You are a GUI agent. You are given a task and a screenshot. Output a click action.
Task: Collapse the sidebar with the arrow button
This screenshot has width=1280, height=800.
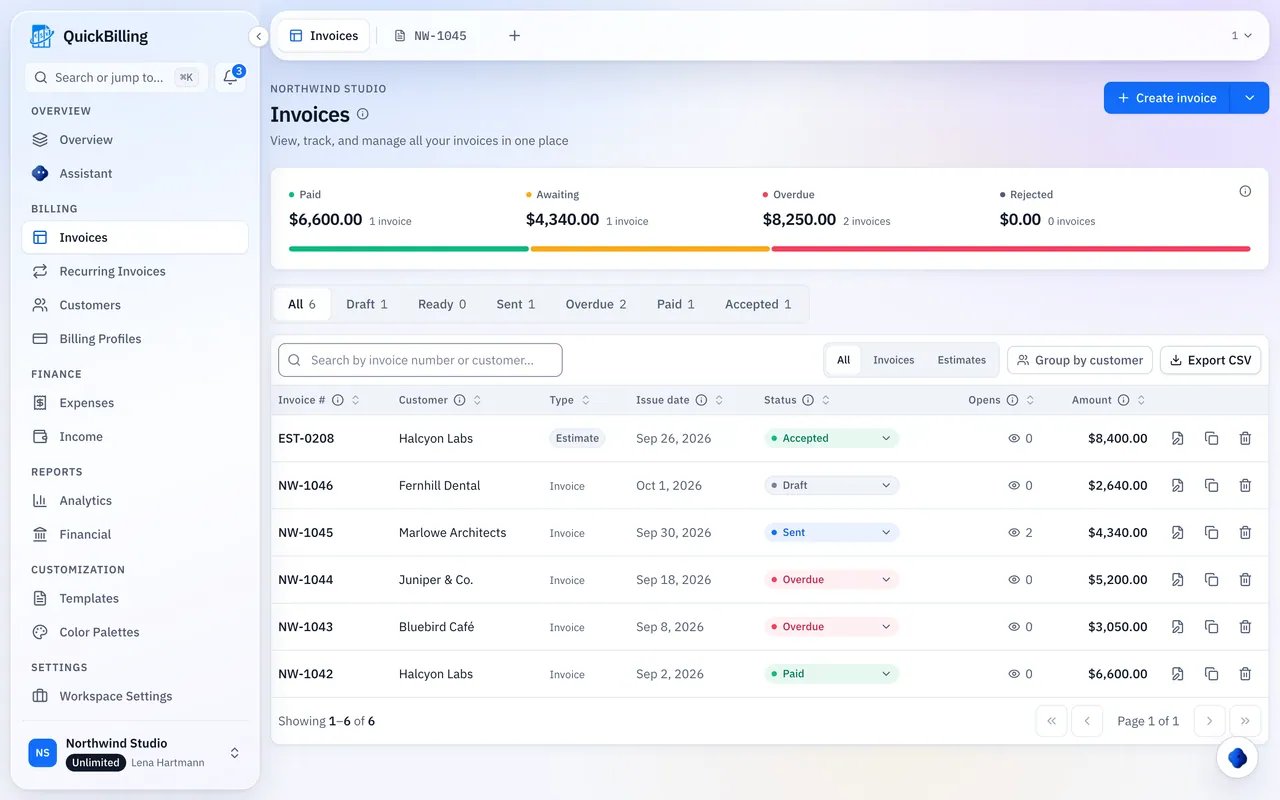[259, 36]
